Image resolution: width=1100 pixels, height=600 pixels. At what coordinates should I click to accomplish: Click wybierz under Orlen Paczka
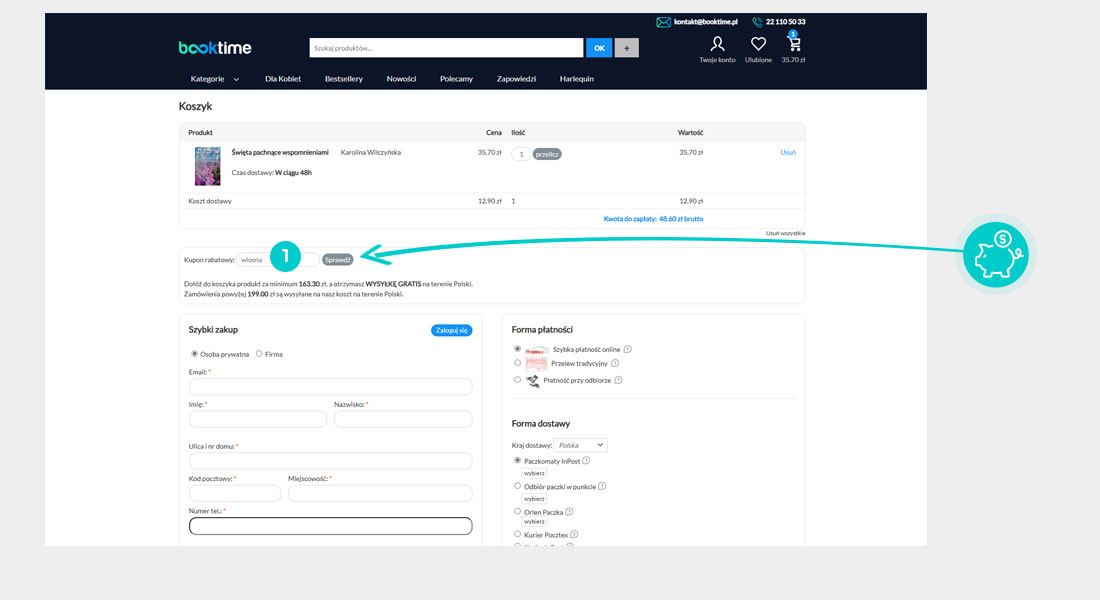[x=534, y=521]
